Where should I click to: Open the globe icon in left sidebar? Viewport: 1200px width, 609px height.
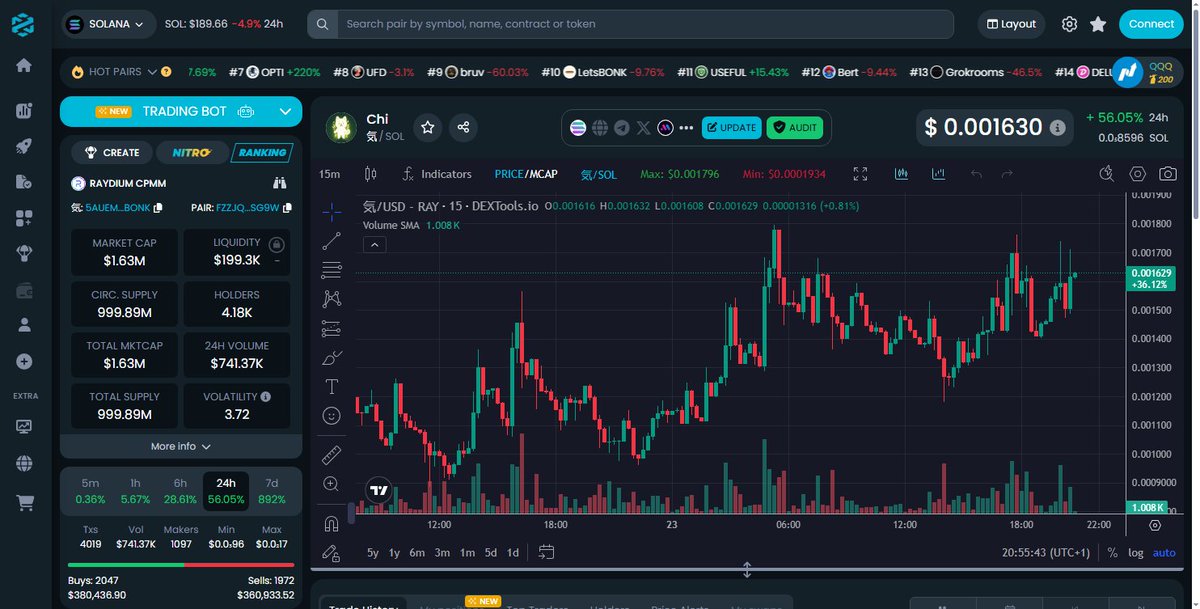24,464
